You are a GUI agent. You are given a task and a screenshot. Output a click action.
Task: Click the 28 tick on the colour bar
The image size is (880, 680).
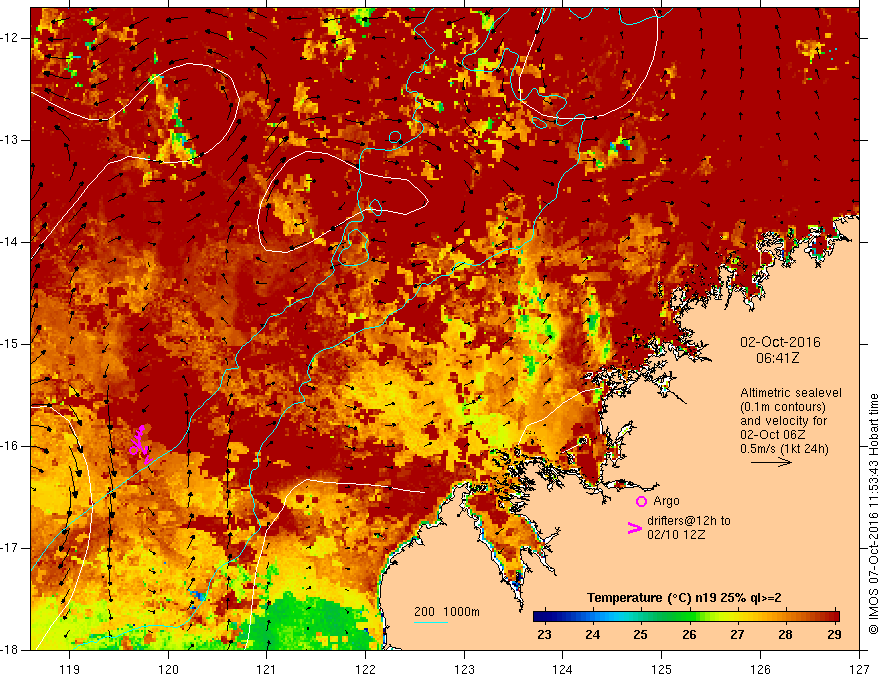point(785,635)
